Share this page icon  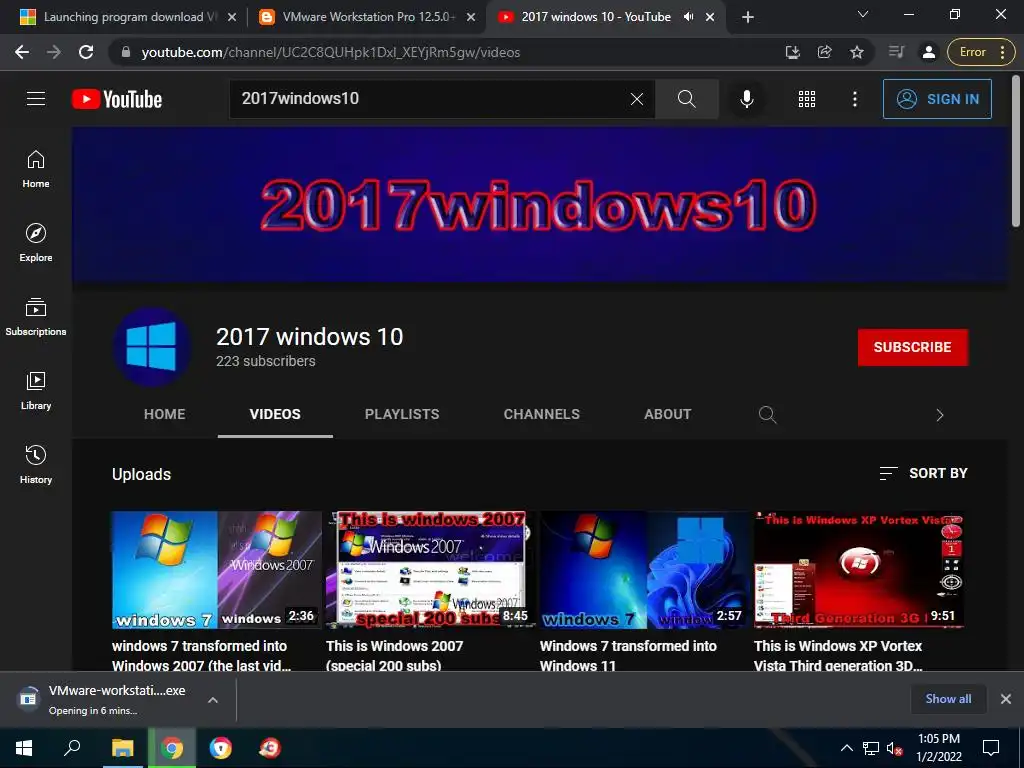[825, 52]
